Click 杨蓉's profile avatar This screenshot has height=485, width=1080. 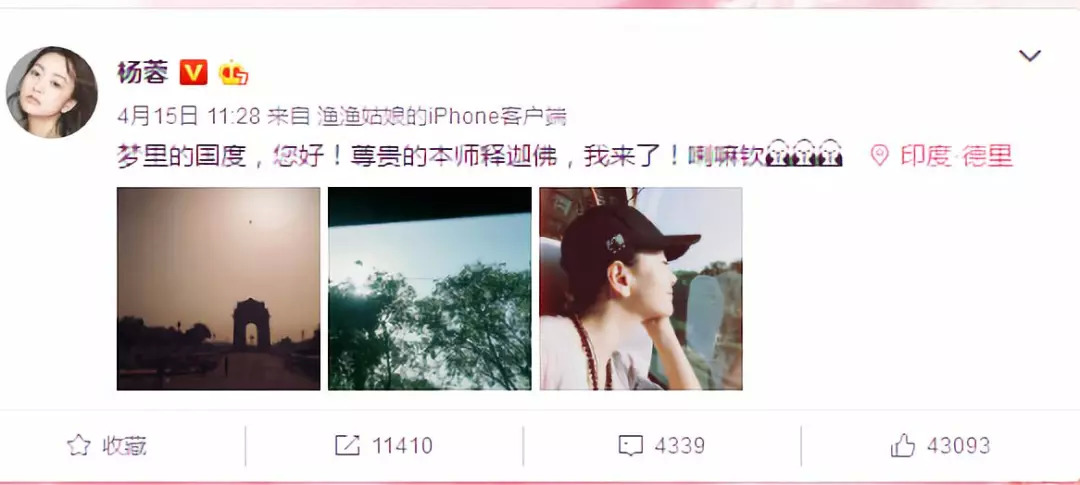coord(52,92)
